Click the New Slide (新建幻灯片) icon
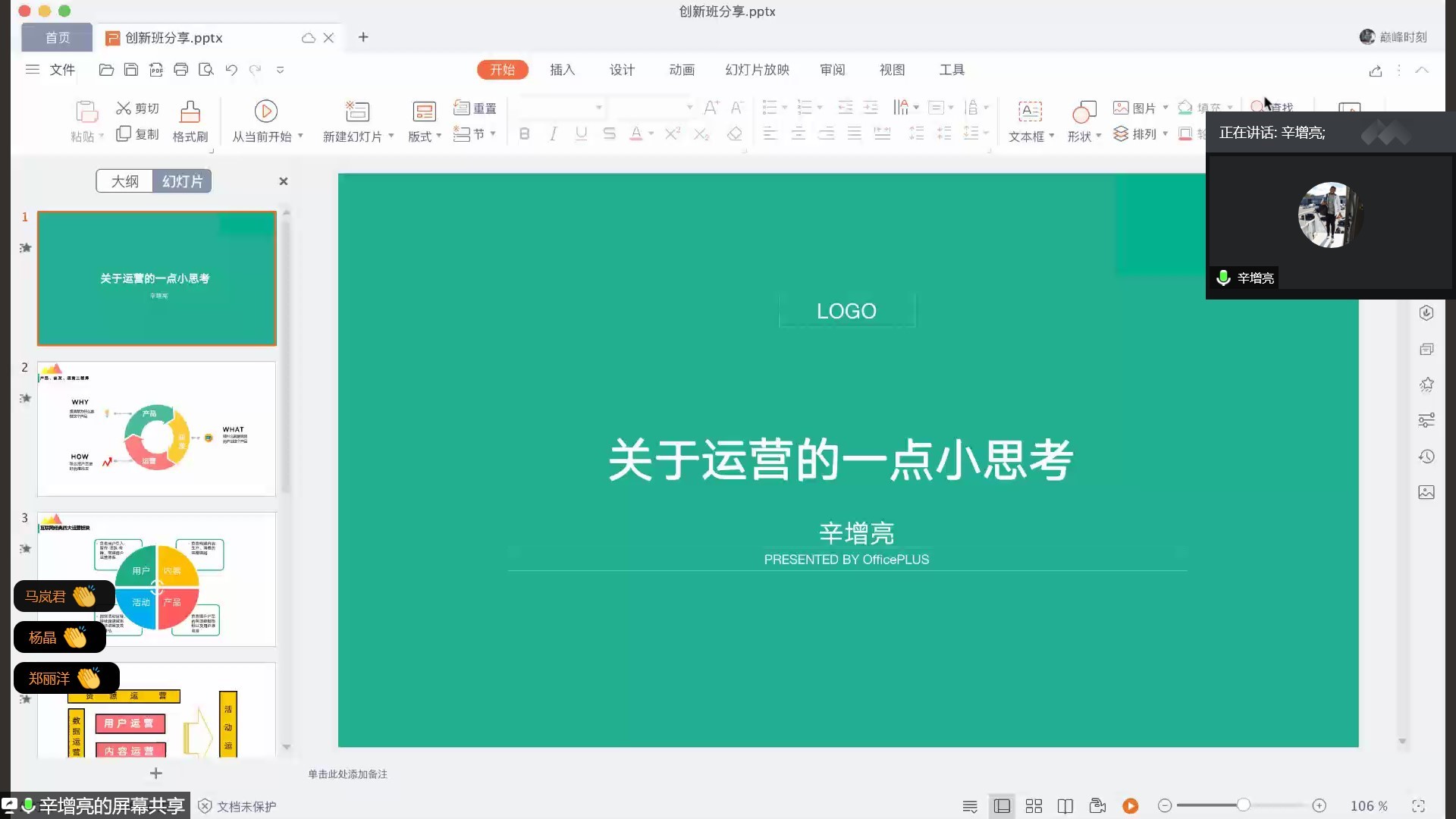Screen dimensions: 1456x819 coord(357,111)
